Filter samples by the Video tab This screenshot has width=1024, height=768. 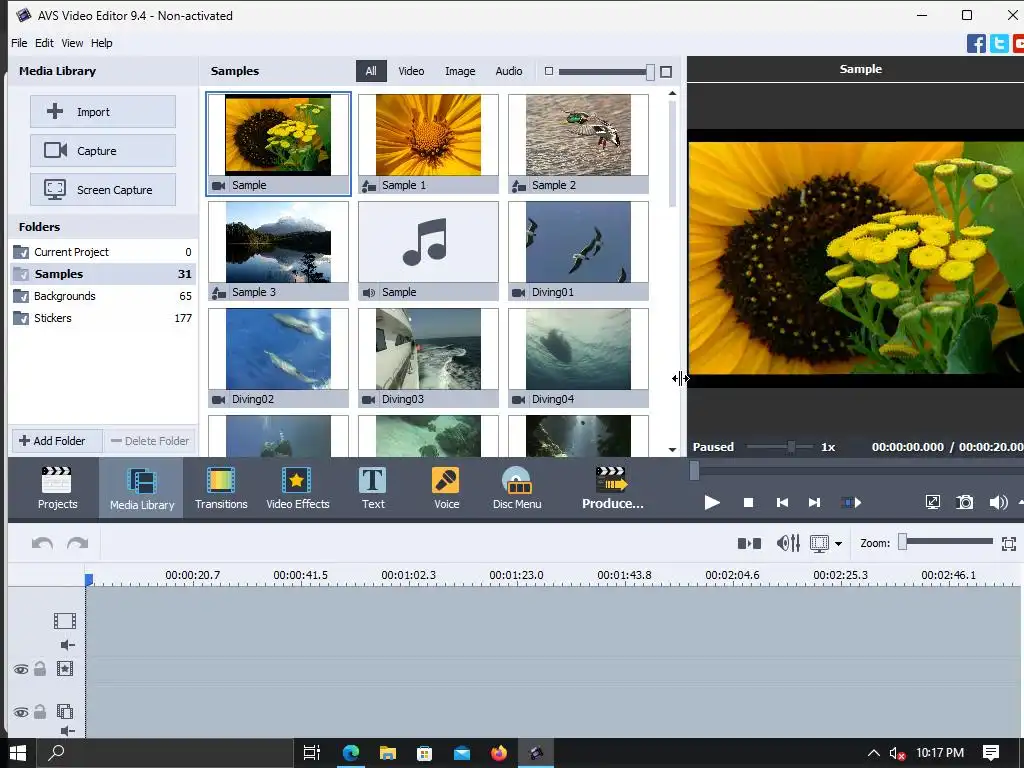point(411,71)
